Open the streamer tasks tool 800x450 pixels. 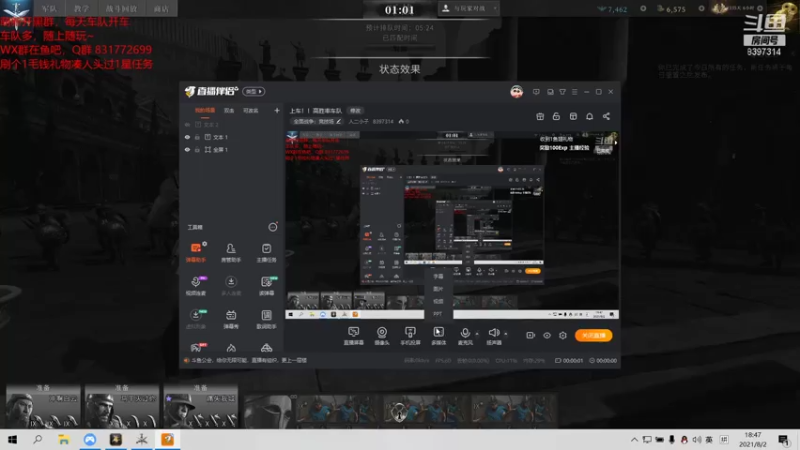[x=266, y=252]
